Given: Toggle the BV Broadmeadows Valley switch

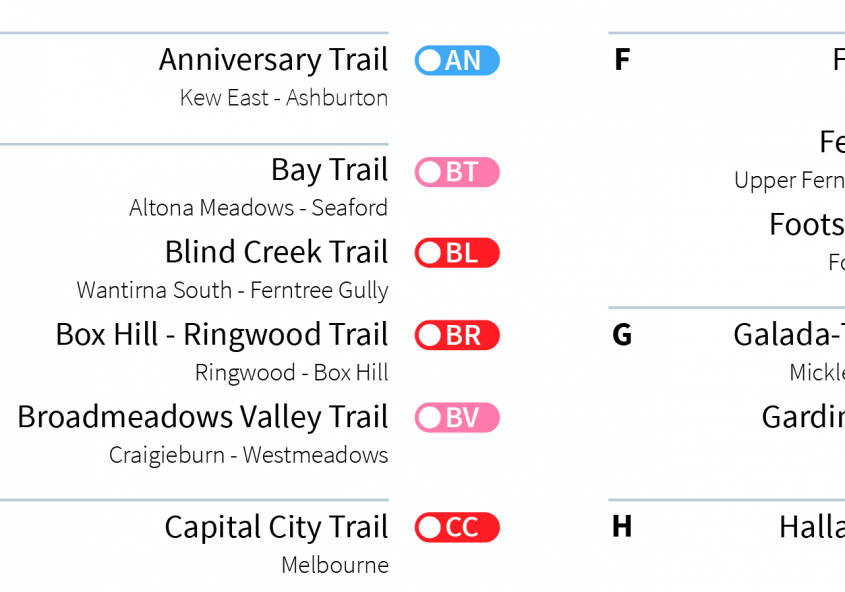Looking at the screenshot, I should click(x=457, y=417).
